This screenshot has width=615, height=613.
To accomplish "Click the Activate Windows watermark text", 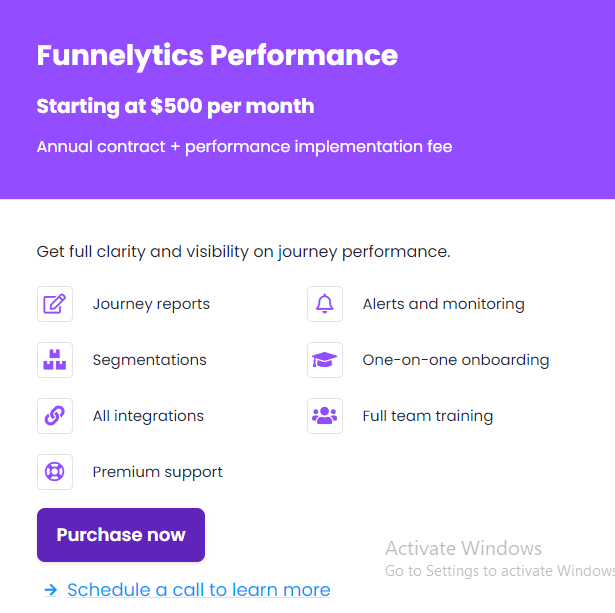I will click(x=463, y=548).
